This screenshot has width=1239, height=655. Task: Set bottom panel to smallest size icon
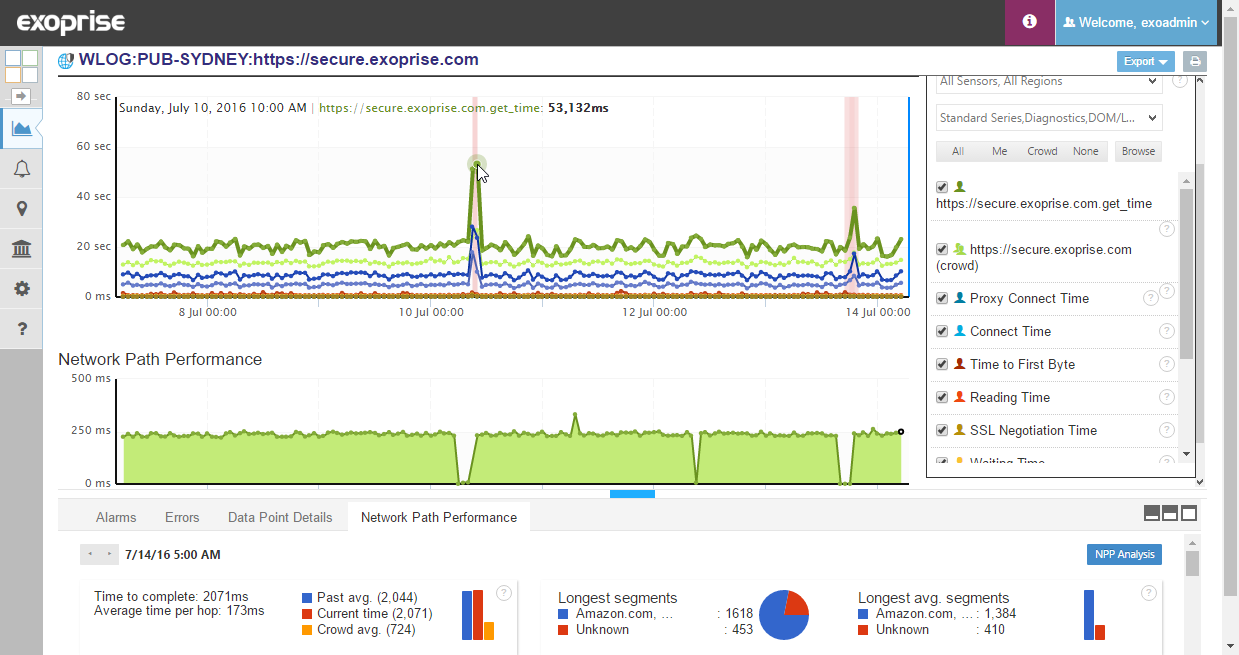click(x=1152, y=513)
